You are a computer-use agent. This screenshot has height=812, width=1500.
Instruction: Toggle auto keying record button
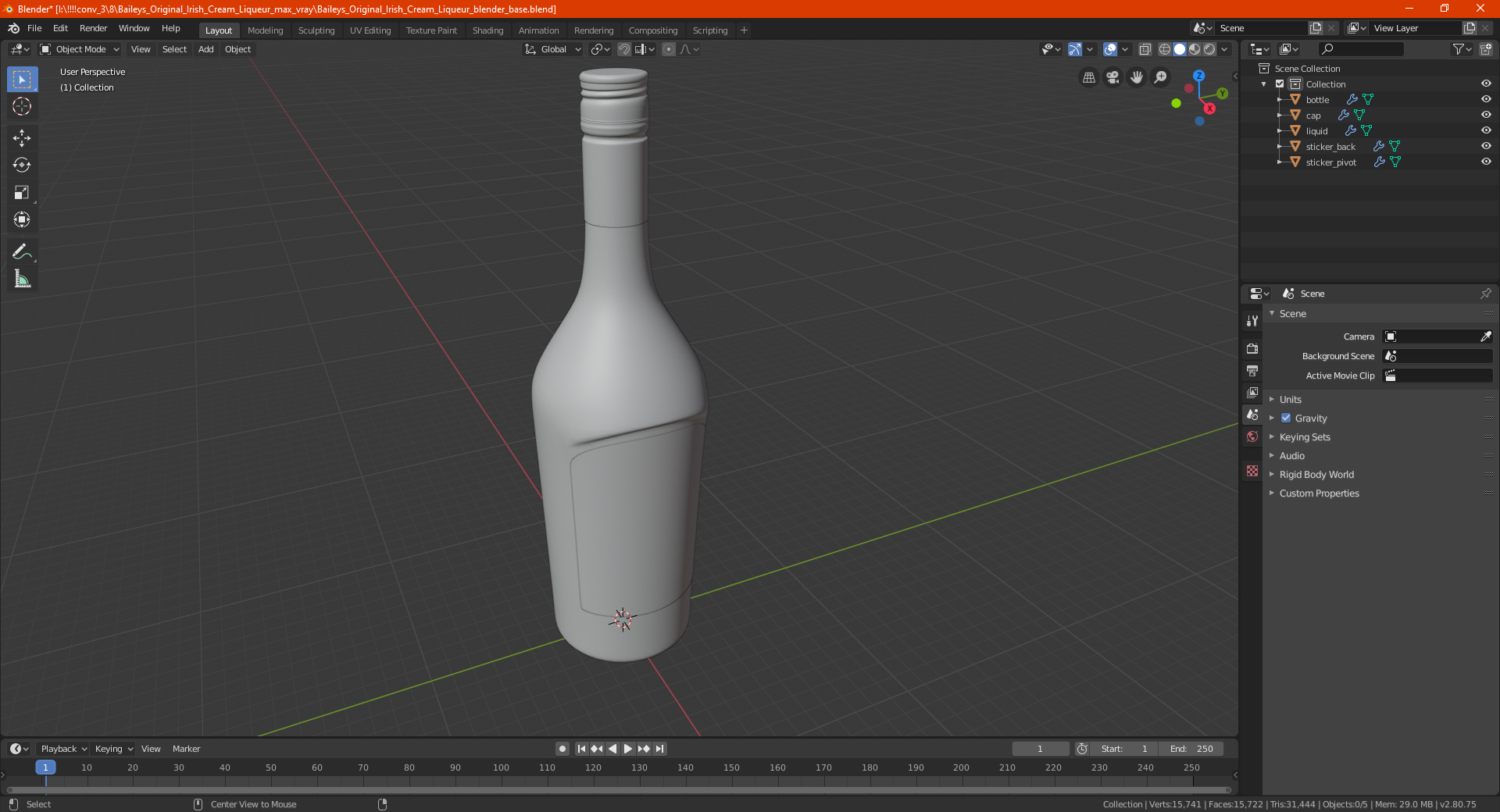pos(562,749)
